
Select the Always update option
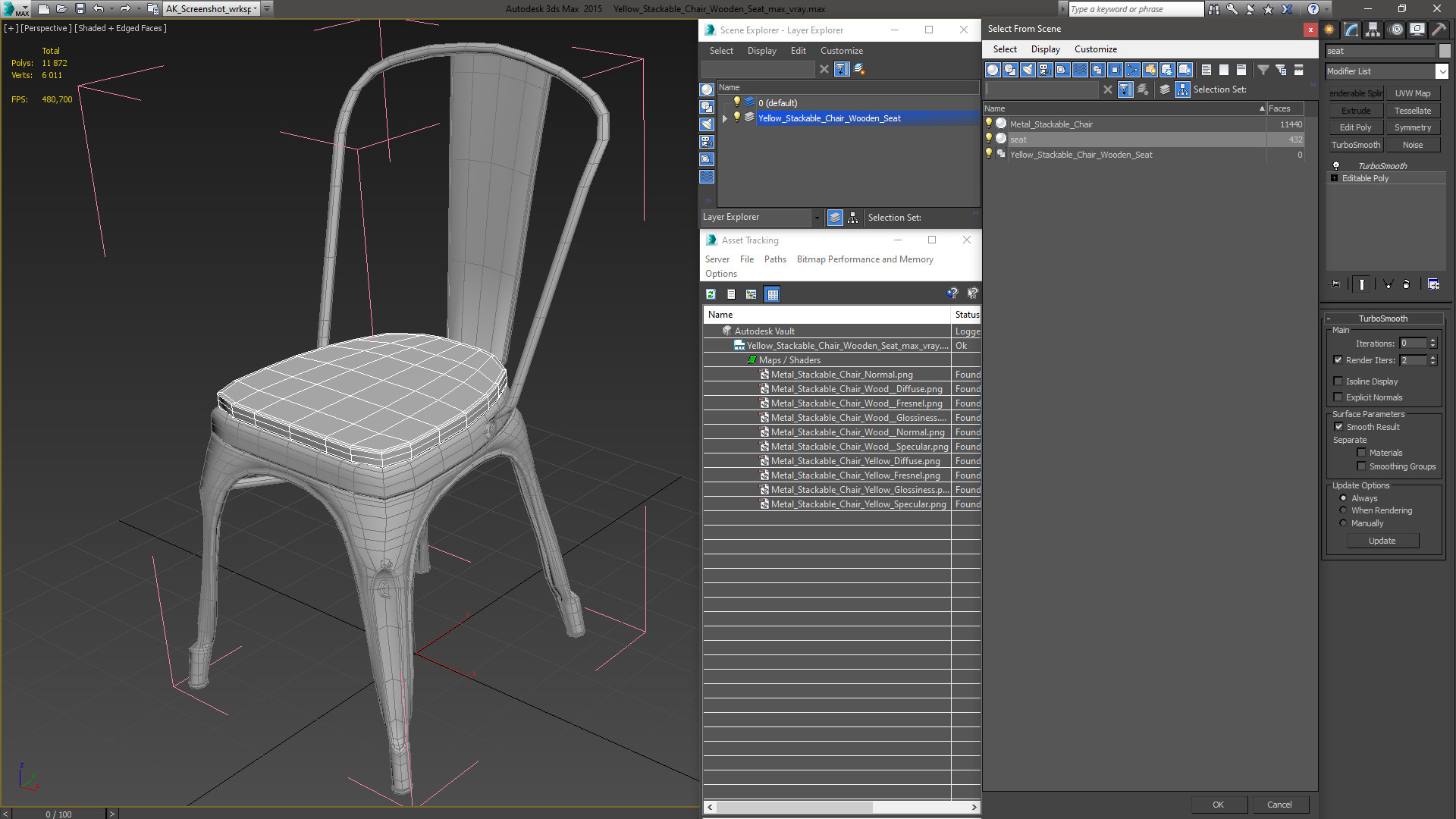[x=1343, y=498]
